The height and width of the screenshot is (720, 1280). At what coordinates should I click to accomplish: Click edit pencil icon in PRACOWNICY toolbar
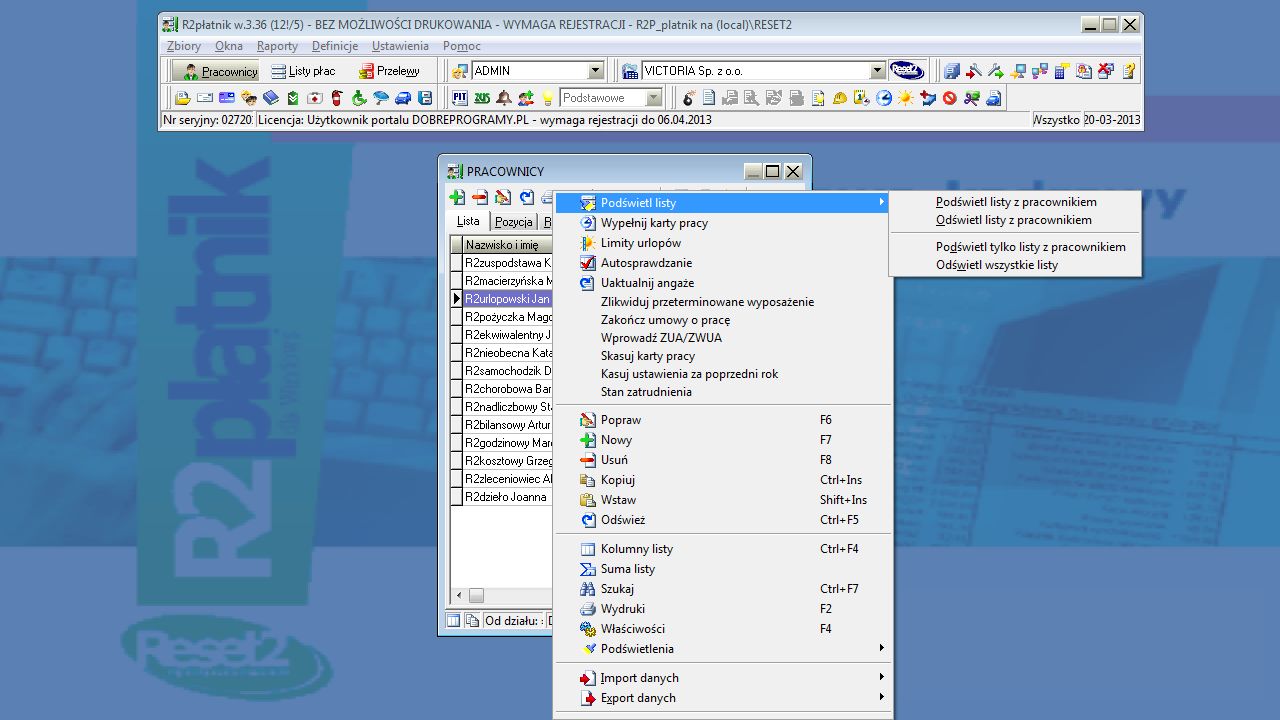(x=503, y=197)
